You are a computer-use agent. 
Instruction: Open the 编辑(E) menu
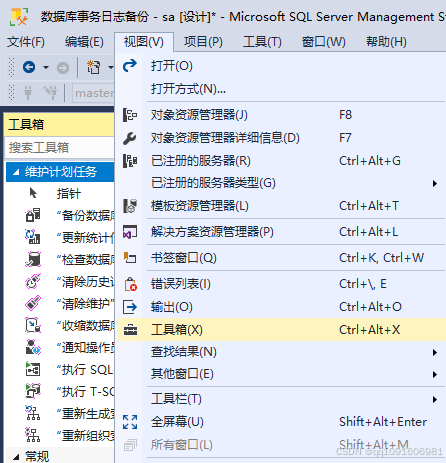[84, 42]
